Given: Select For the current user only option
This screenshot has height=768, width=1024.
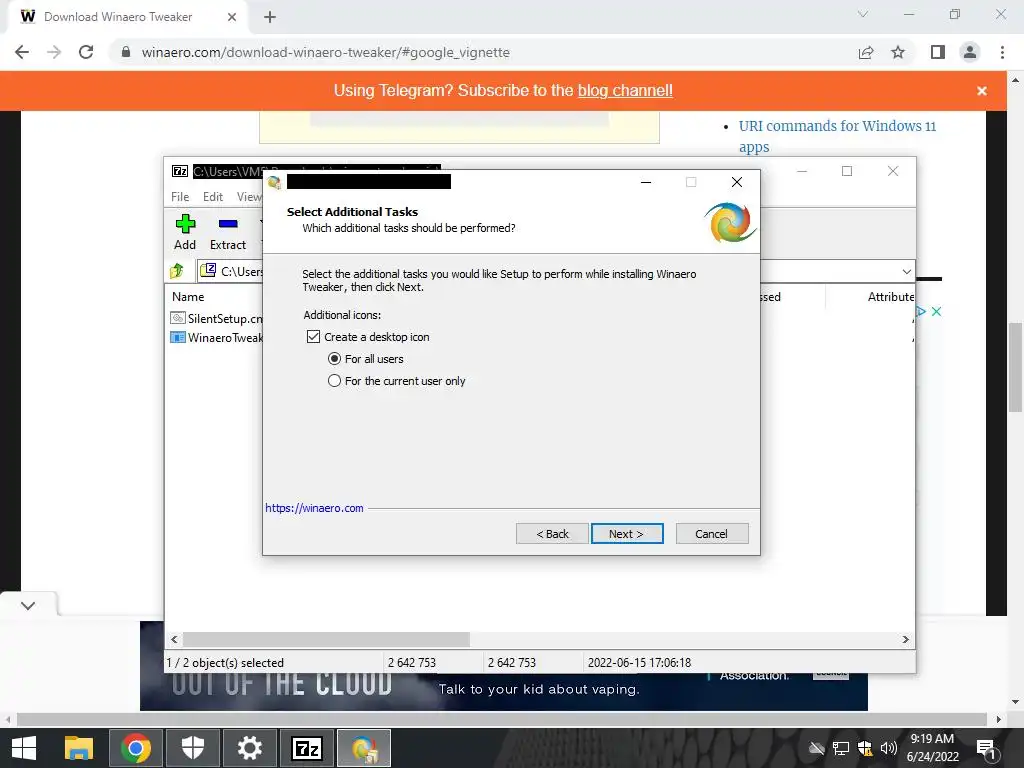Looking at the screenshot, I should point(334,381).
